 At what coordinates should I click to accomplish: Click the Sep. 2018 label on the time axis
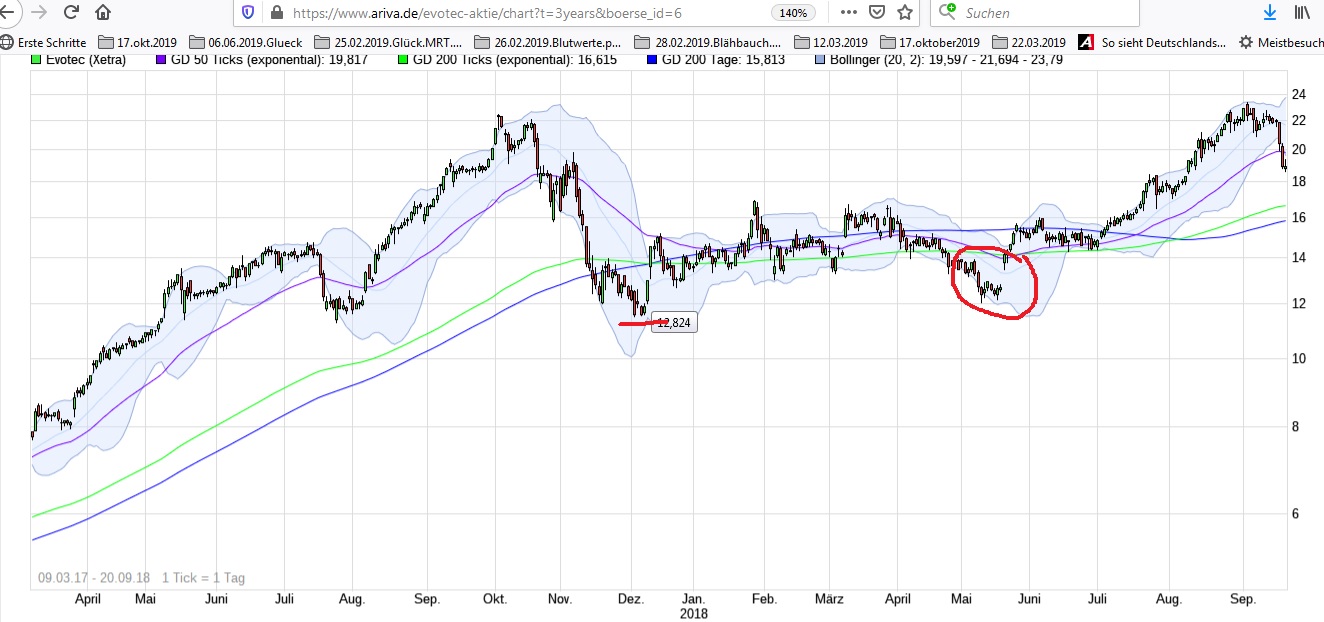1242,600
